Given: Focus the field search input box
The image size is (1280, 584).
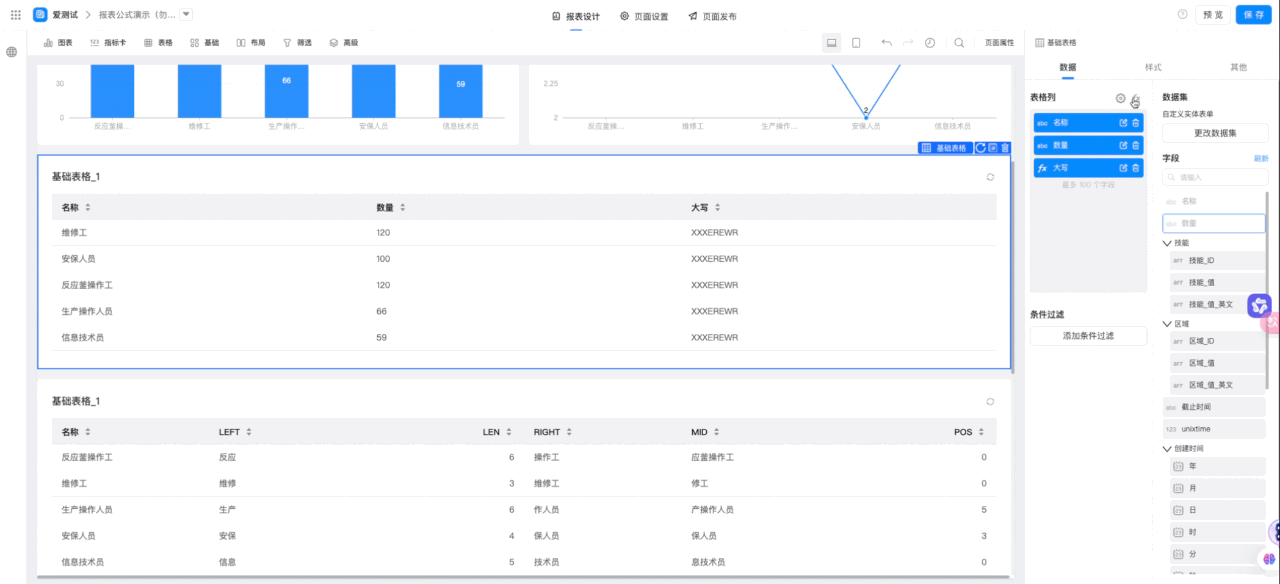Looking at the screenshot, I should [x=1215, y=177].
